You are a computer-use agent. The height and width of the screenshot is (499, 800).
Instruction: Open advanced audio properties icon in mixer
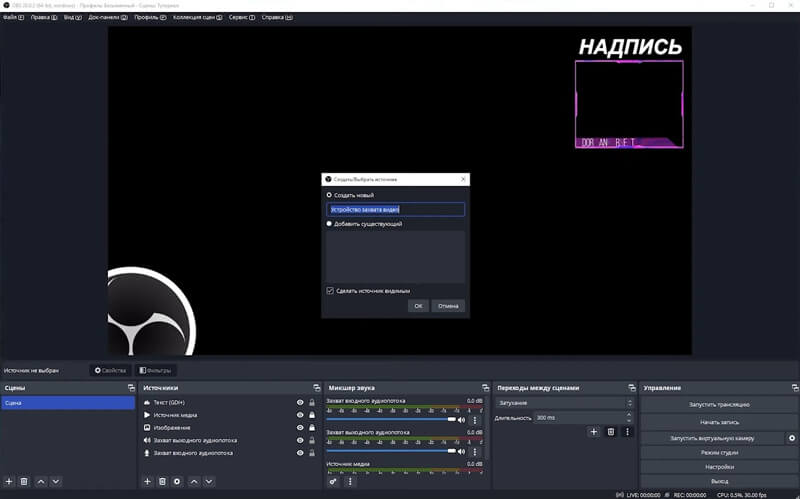pos(334,481)
